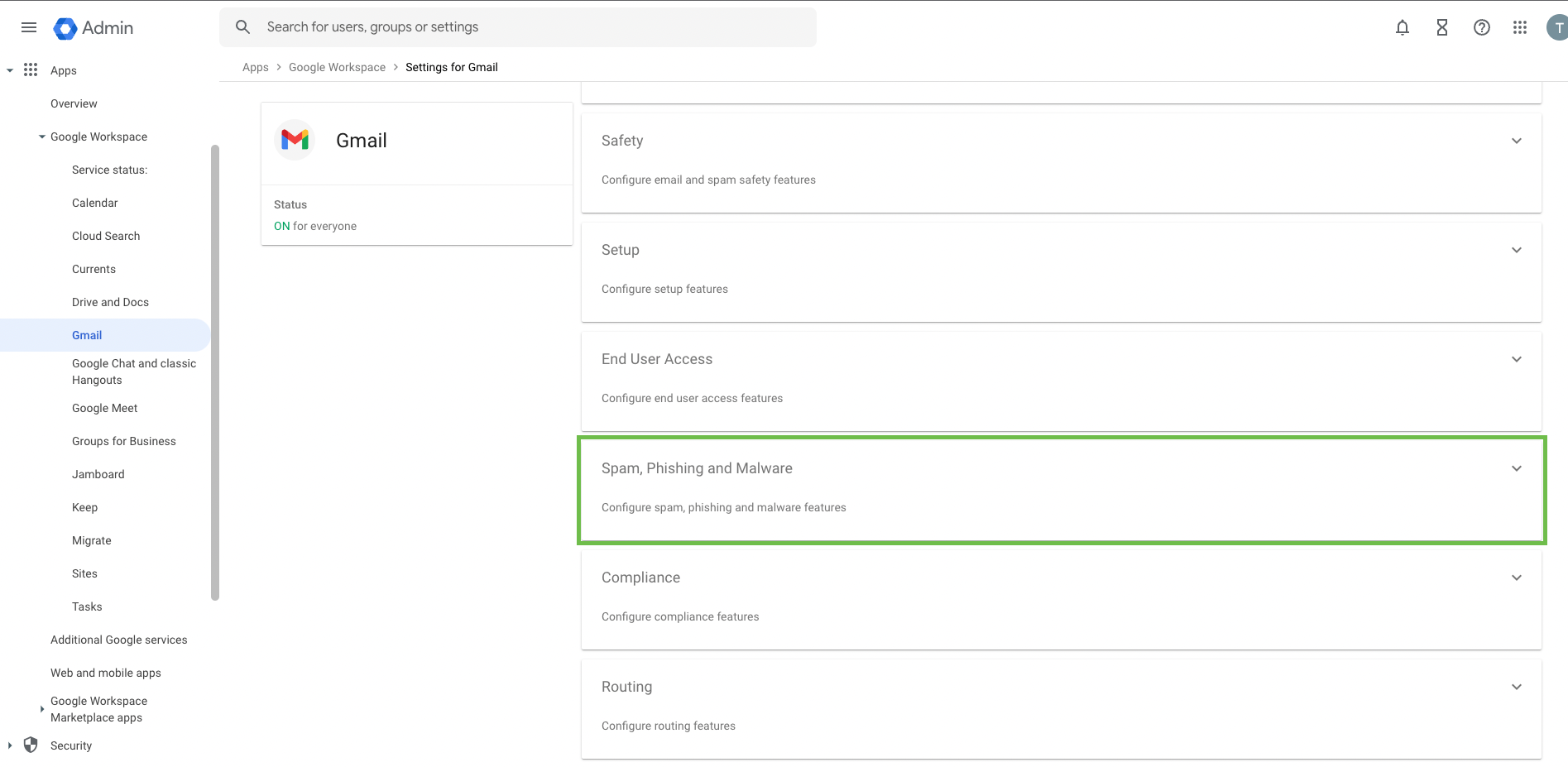Select Calendar in the sidebar
This screenshot has height=767, width=1568.
tap(94, 203)
